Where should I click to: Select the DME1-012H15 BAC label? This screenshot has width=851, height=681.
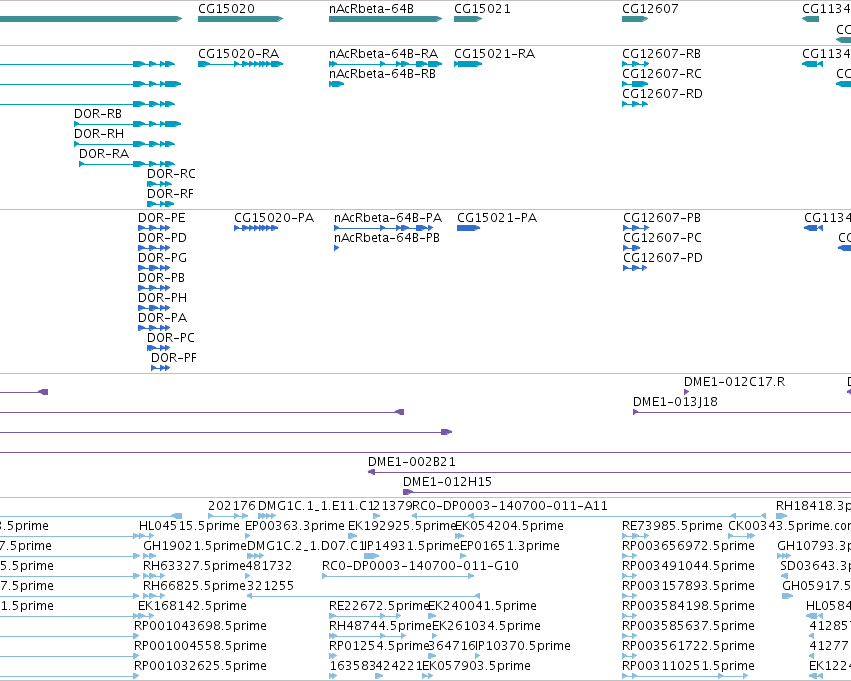(447, 482)
